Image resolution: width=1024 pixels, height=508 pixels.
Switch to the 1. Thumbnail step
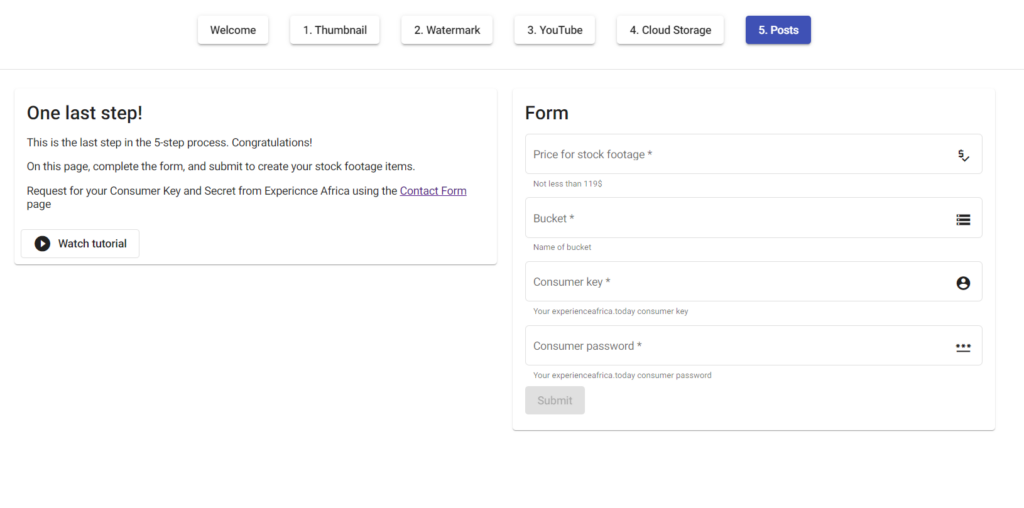click(334, 30)
